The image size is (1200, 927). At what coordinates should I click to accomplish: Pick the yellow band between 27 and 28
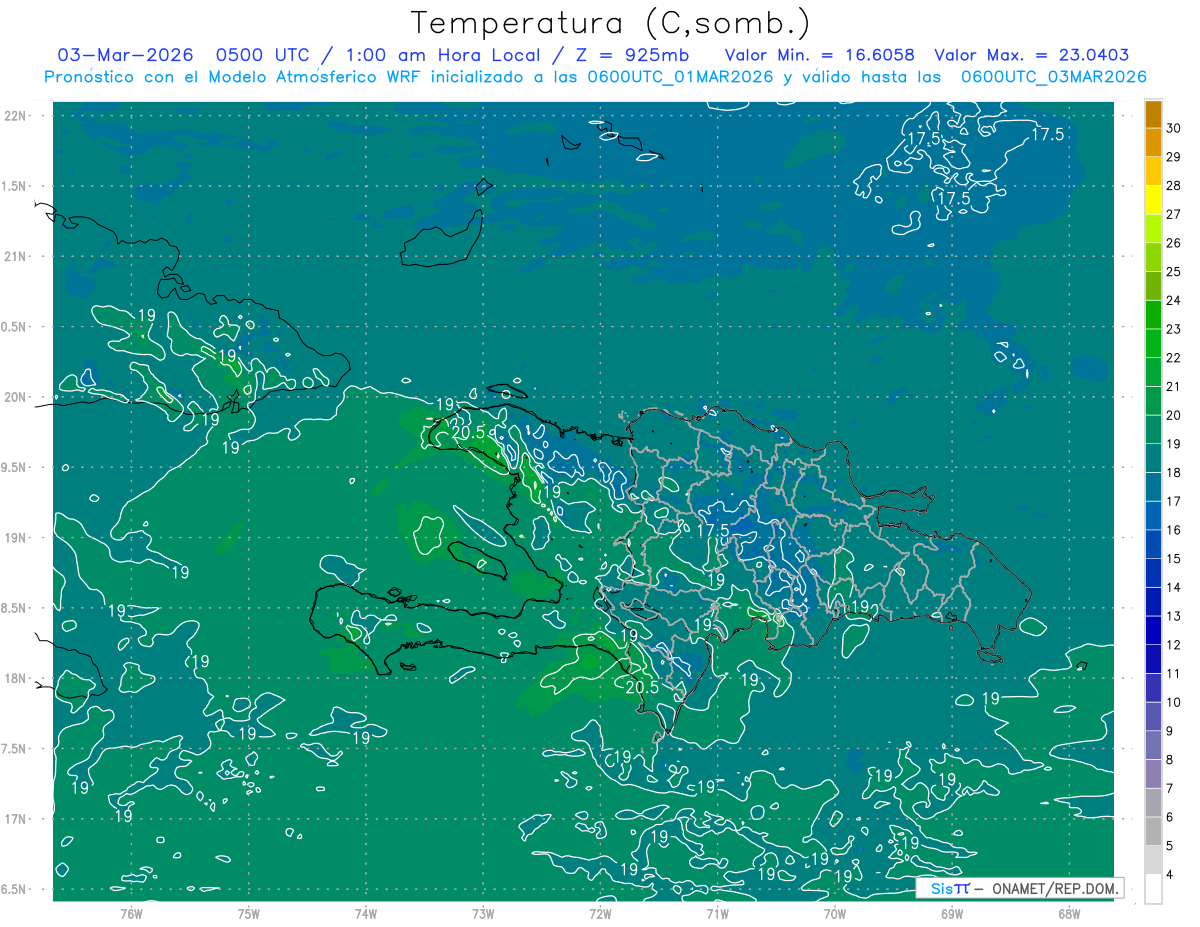coord(1153,200)
